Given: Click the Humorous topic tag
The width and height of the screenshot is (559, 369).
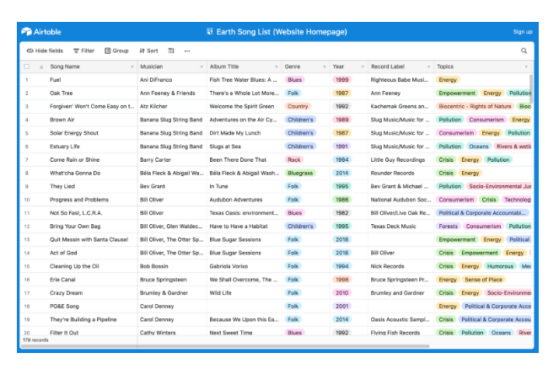Looking at the screenshot, I should [500, 266].
